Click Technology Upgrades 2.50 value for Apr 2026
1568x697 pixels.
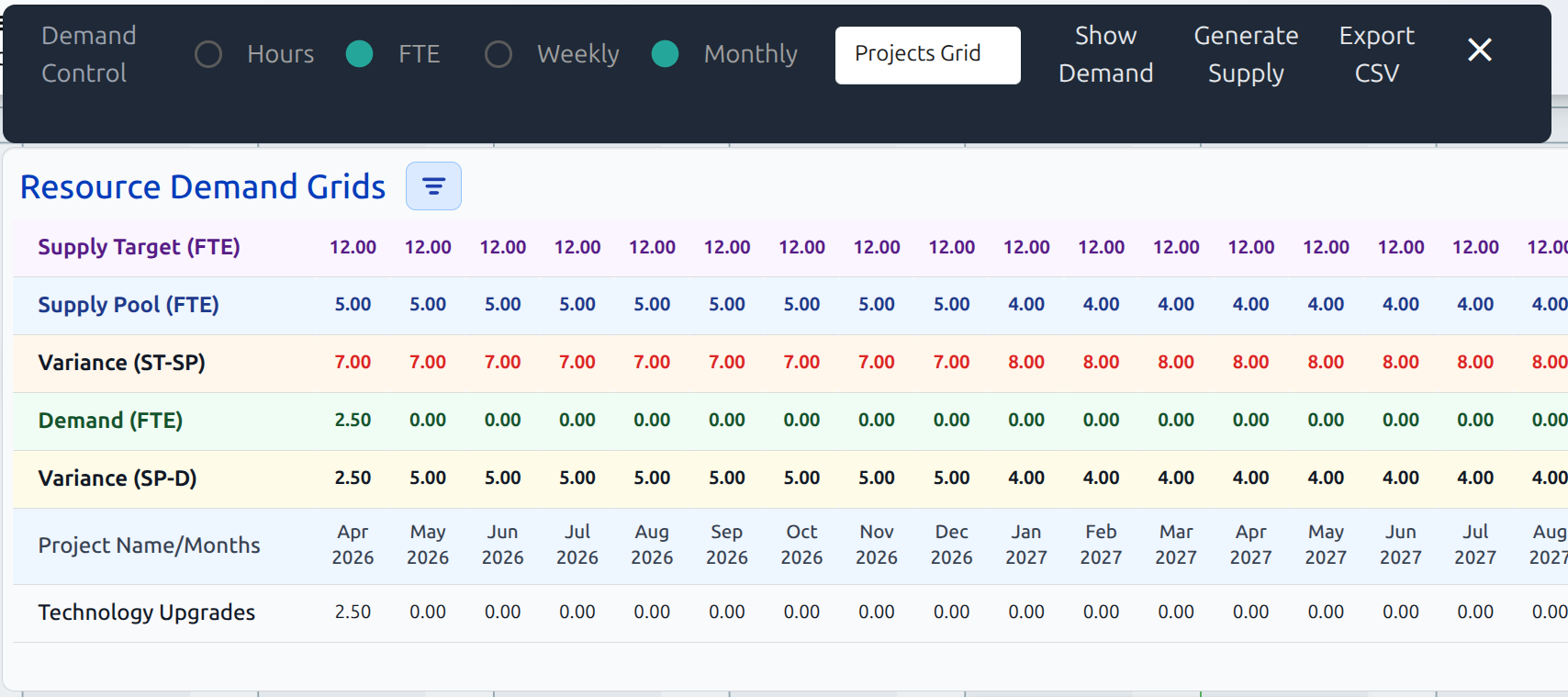pyautogui.click(x=353, y=612)
